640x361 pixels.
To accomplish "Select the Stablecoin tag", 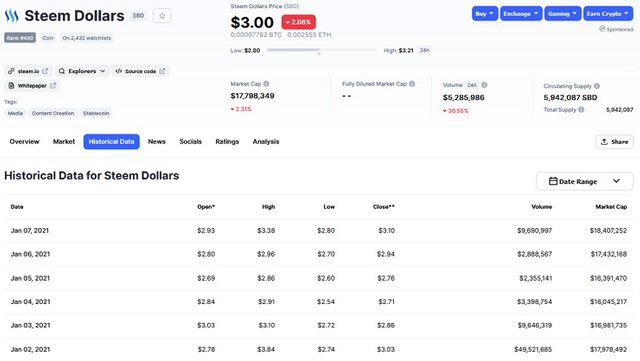I will 96,113.
